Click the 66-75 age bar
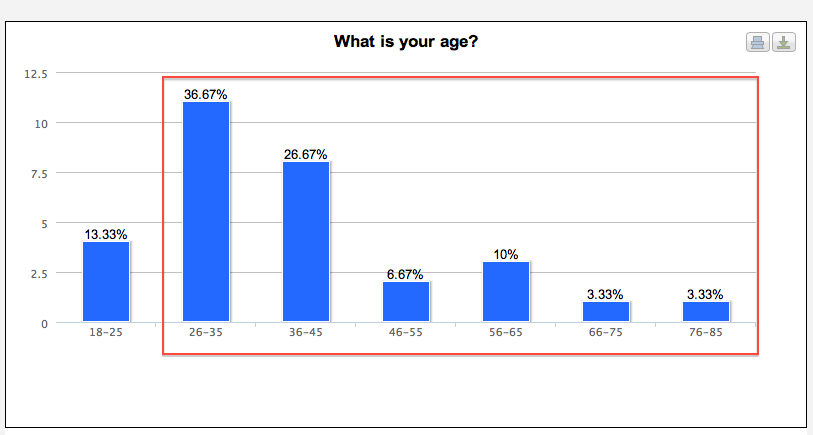 click(606, 312)
